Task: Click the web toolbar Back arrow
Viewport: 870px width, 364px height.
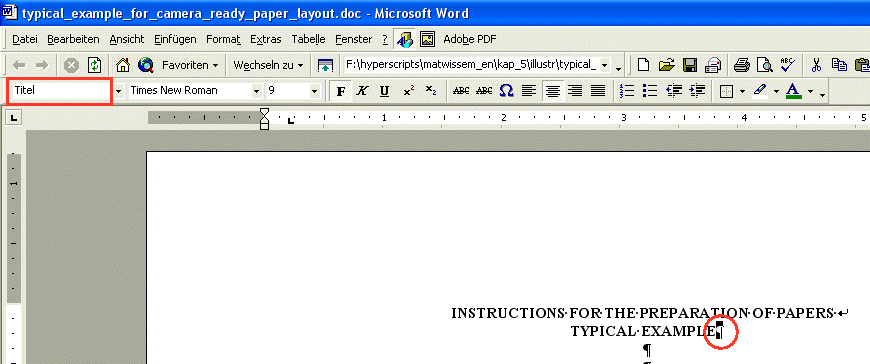Action: click(19, 65)
